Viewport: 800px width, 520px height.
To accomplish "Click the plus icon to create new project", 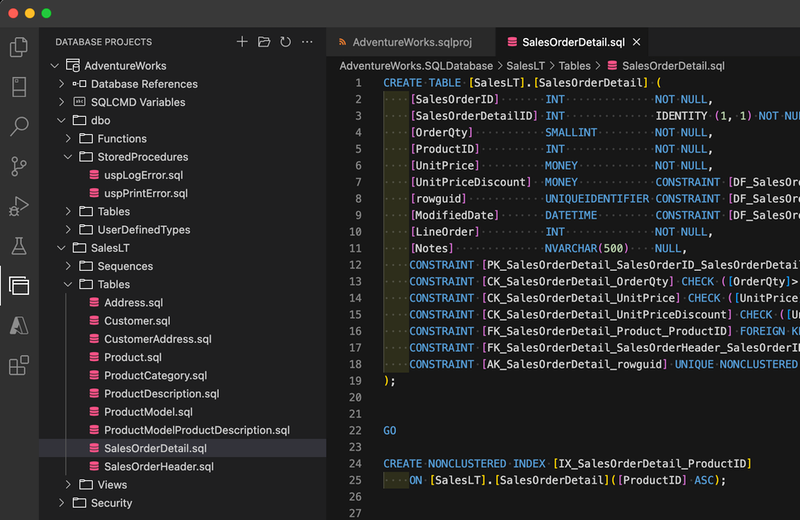I will click(241, 42).
